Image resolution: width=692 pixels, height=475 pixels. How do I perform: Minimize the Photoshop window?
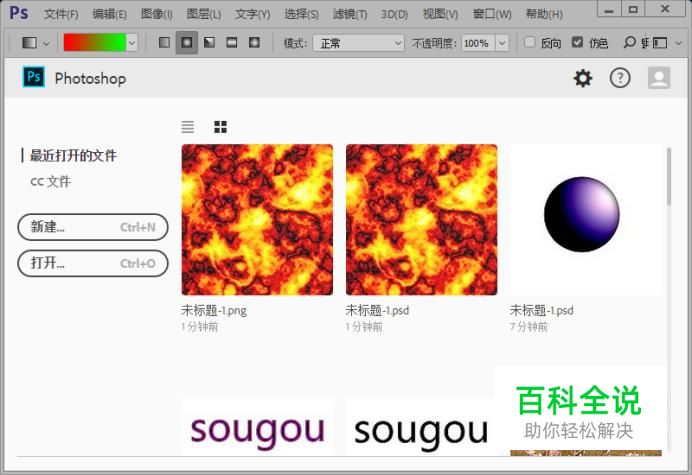click(609, 8)
